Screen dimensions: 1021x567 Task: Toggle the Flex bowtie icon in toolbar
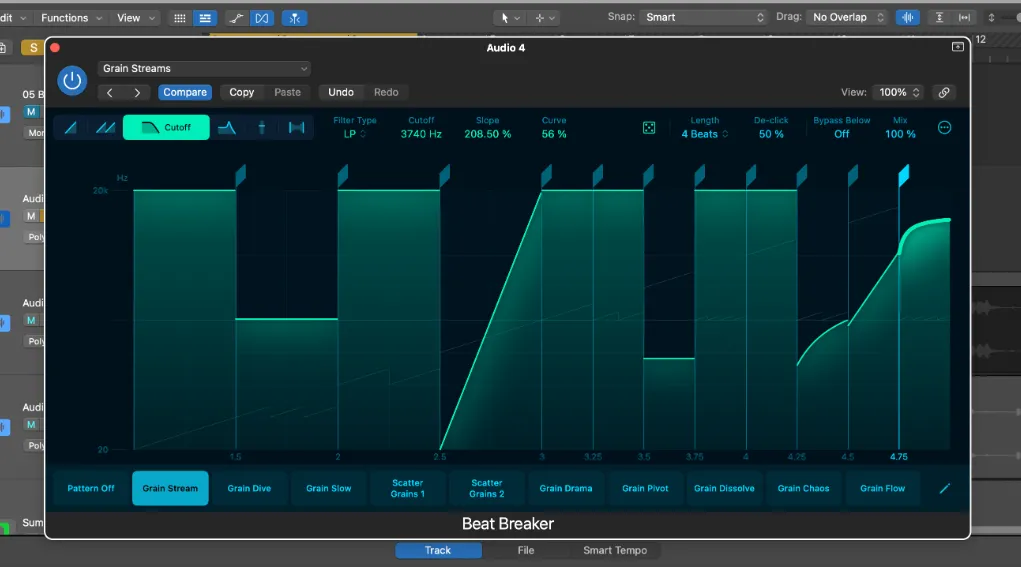click(x=262, y=18)
